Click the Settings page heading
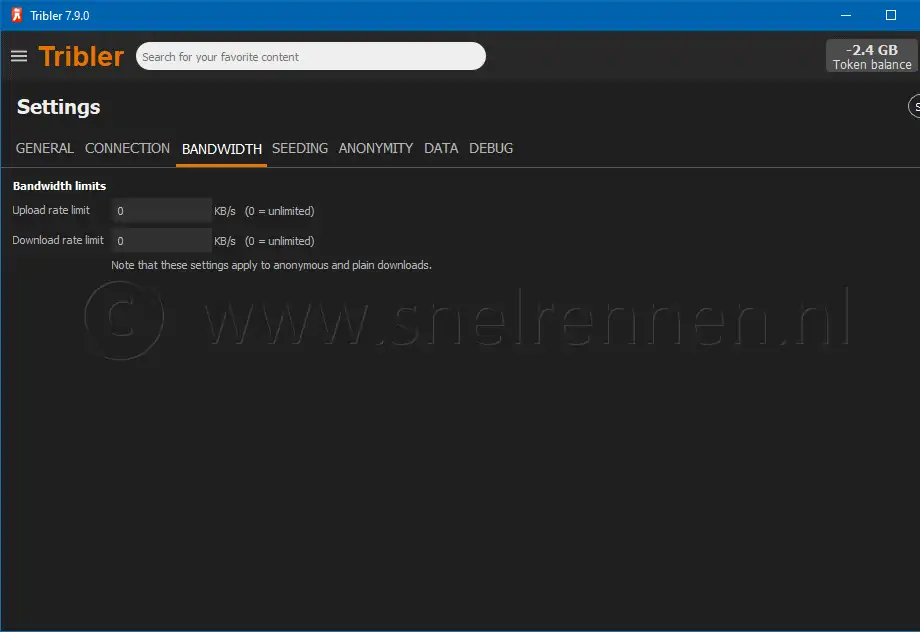The width and height of the screenshot is (920, 632). 59,107
